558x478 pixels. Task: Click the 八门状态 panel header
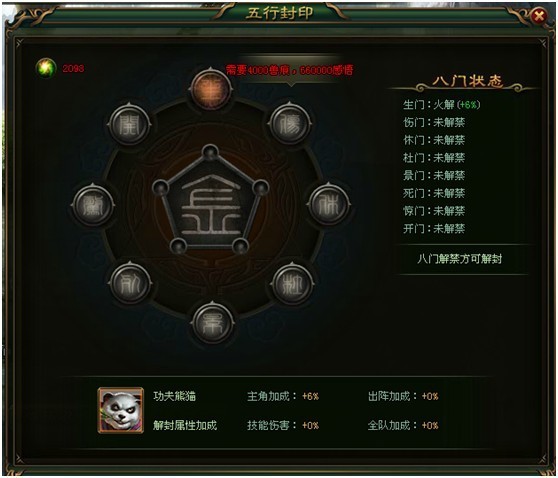468,81
